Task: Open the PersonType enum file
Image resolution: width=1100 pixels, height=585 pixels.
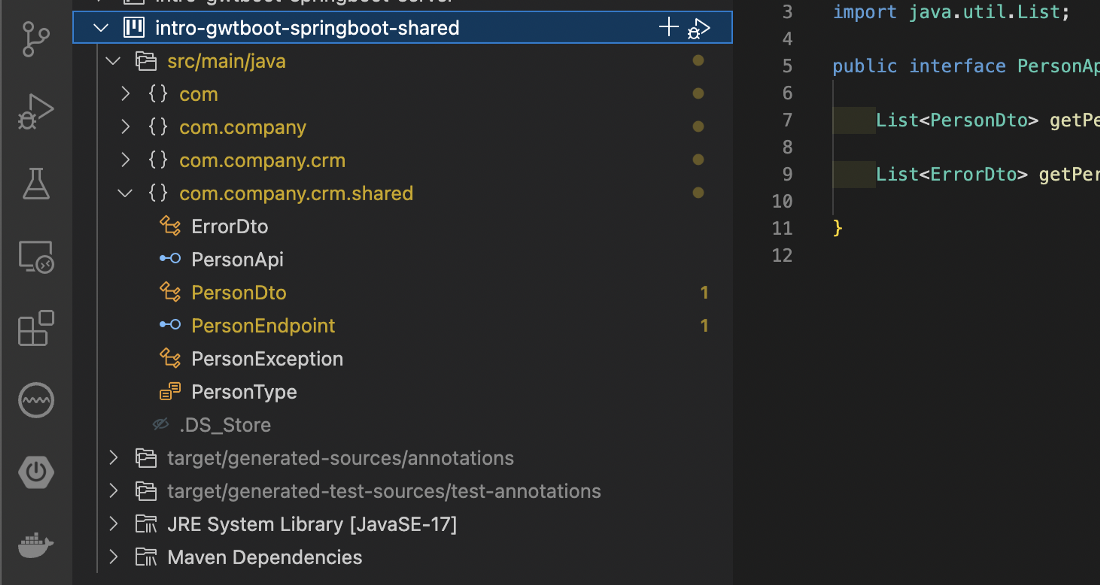Action: click(244, 391)
